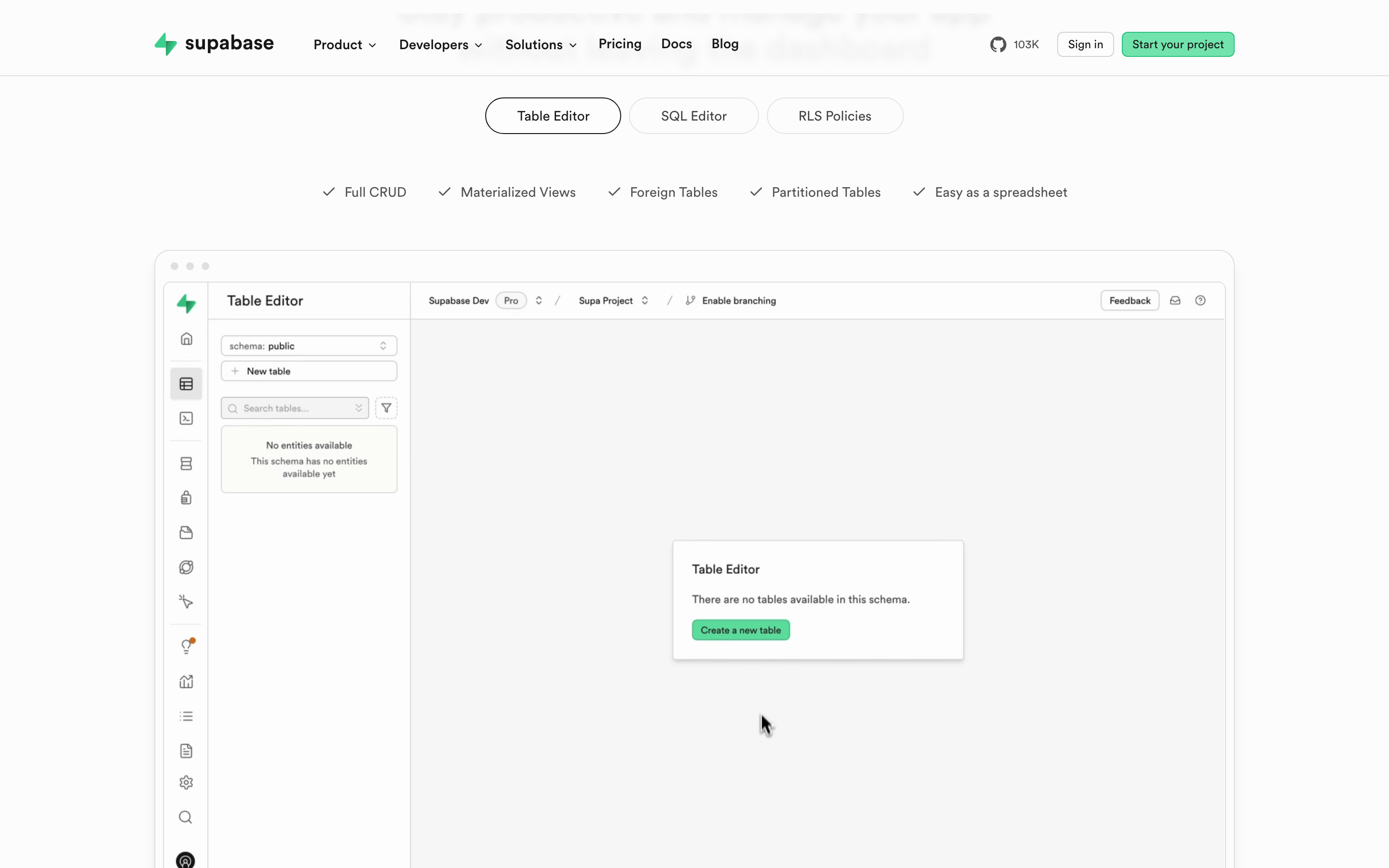Open the Docs link
Screen dimensions: 1389x868
pos(676,43)
